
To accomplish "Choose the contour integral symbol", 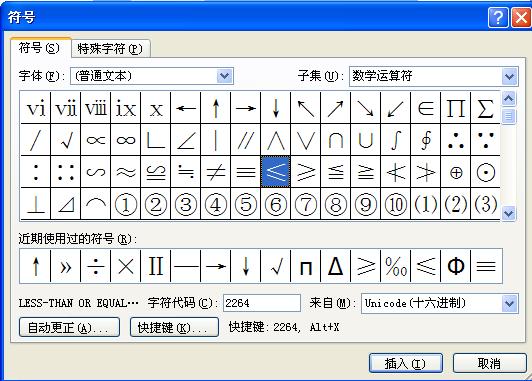I will click(425, 140).
